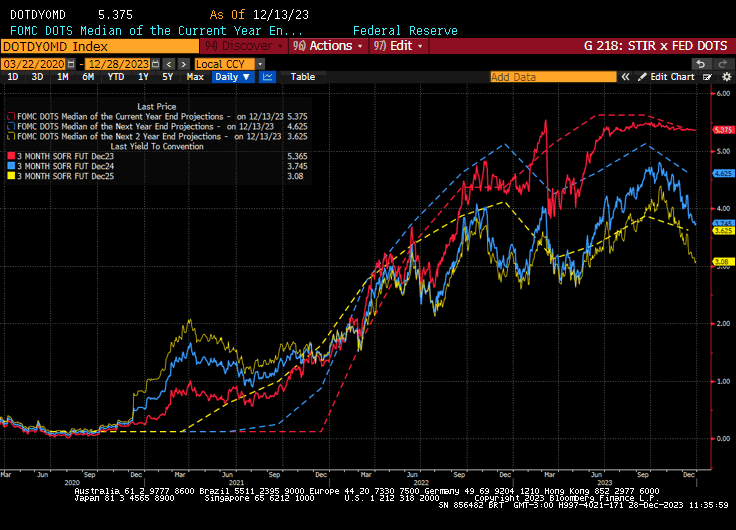Screen dimensions: 736x530
Task: Select the line chart type icon
Action: (x=268, y=77)
